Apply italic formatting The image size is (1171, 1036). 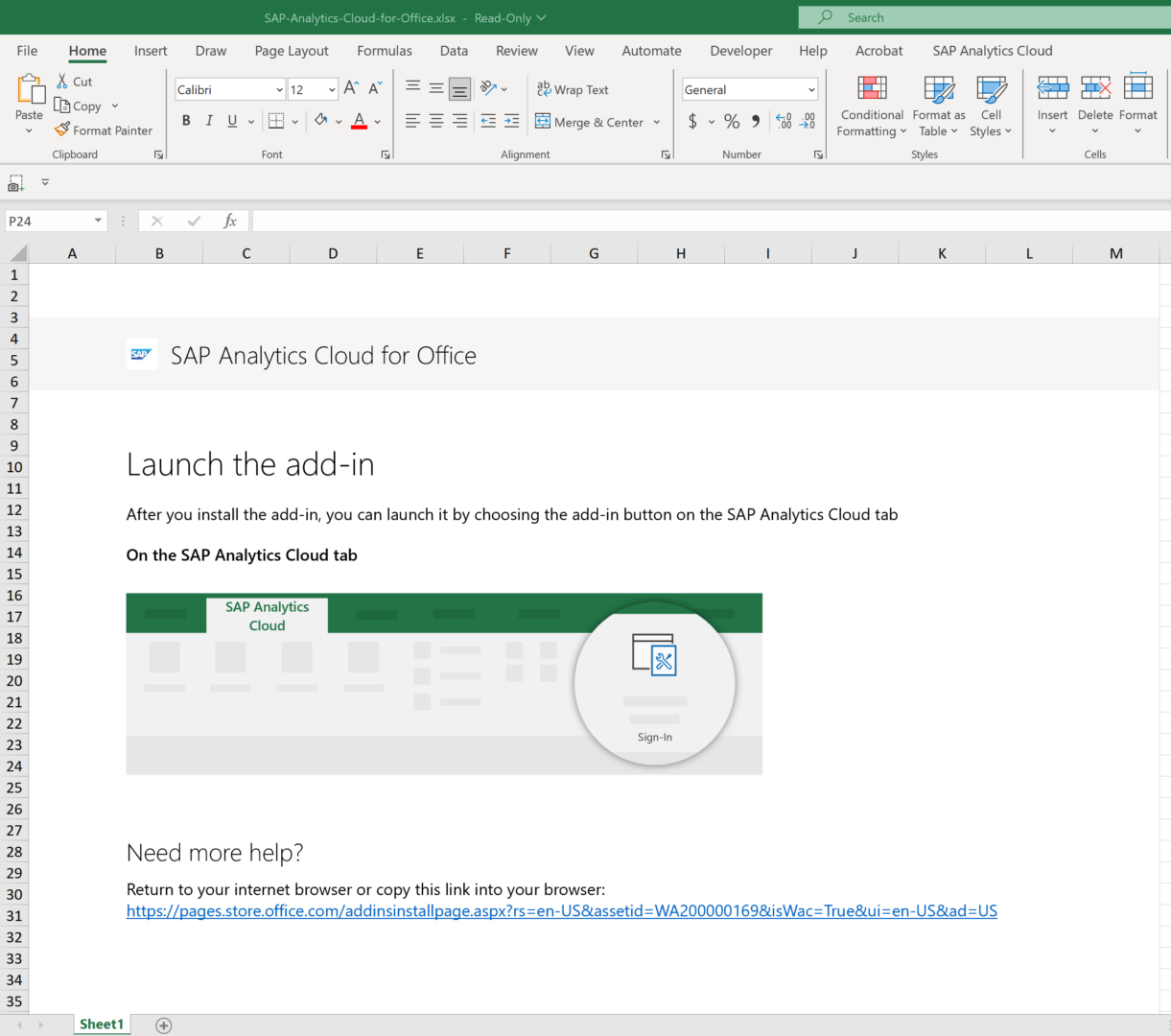(209, 120)
